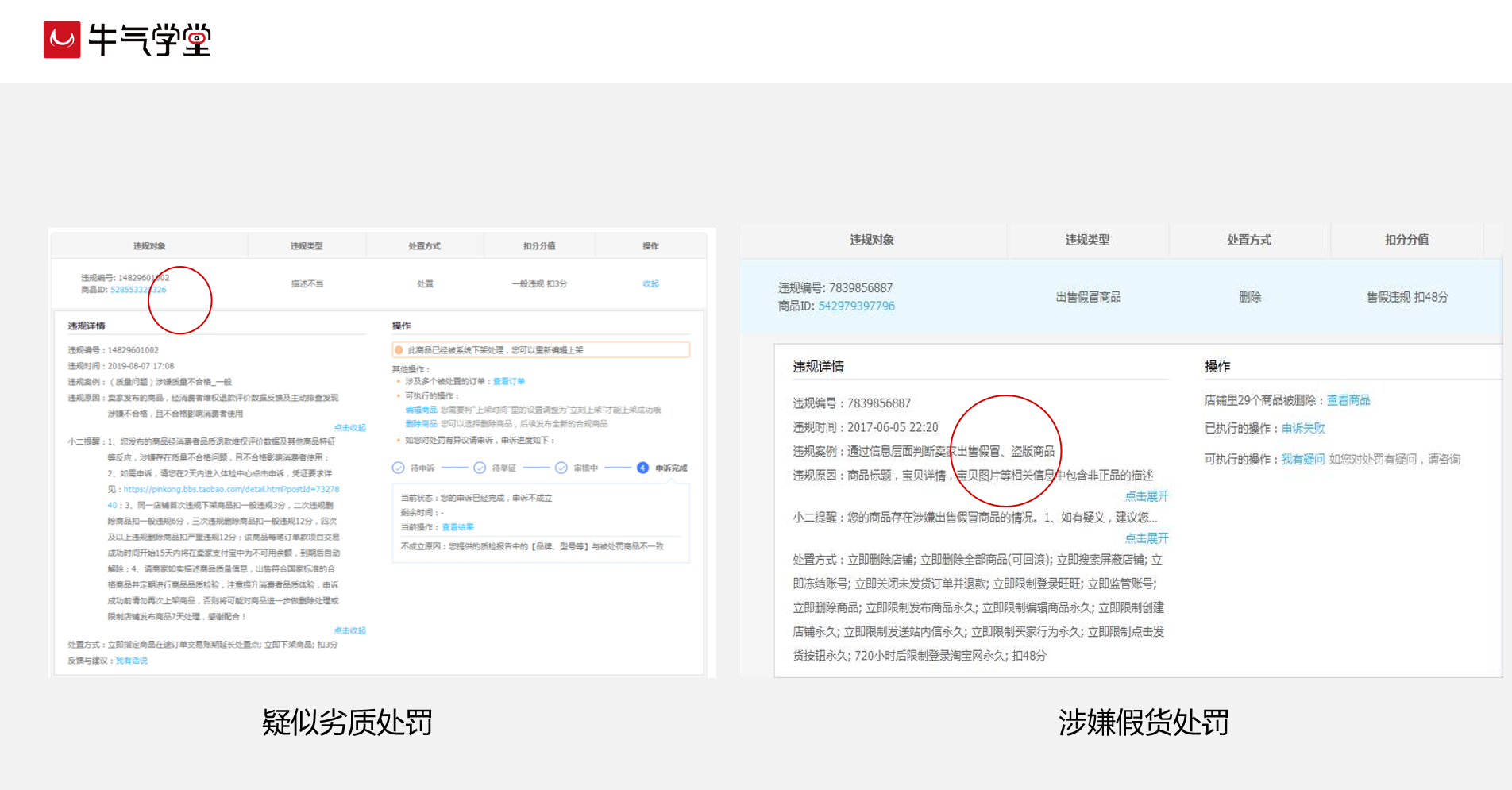Click the 删除 handling method cell
Viewport: 1512px width, 790px height.
point(1250,297)
